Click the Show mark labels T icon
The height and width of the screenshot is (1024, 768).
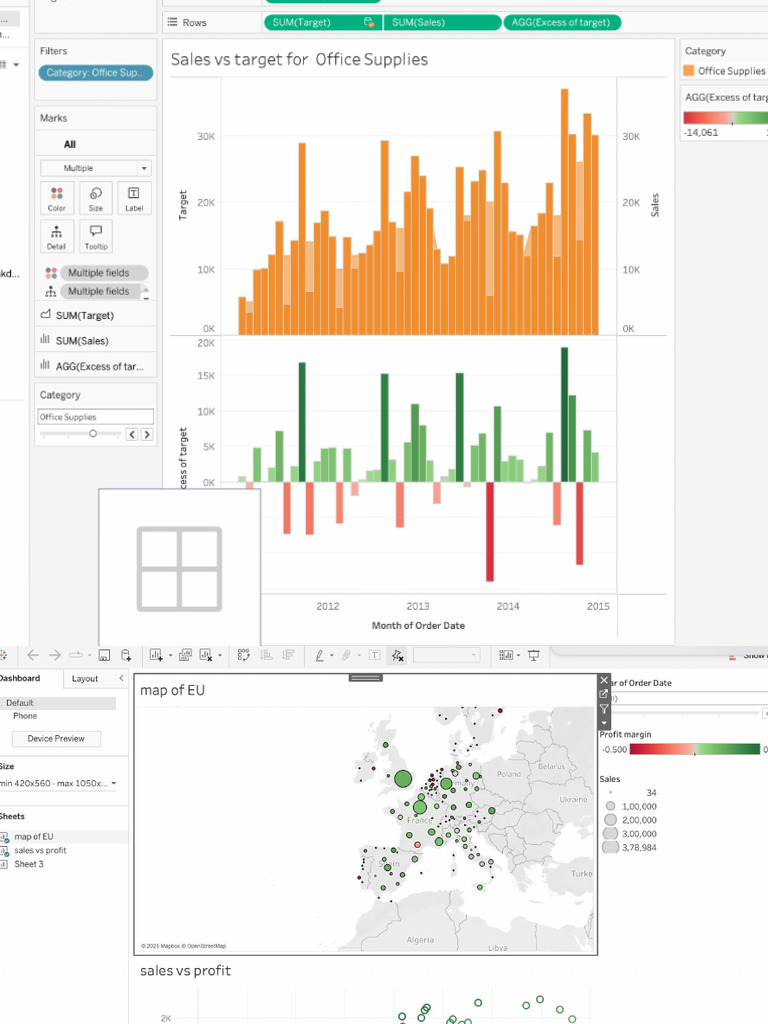coord(375,655)
